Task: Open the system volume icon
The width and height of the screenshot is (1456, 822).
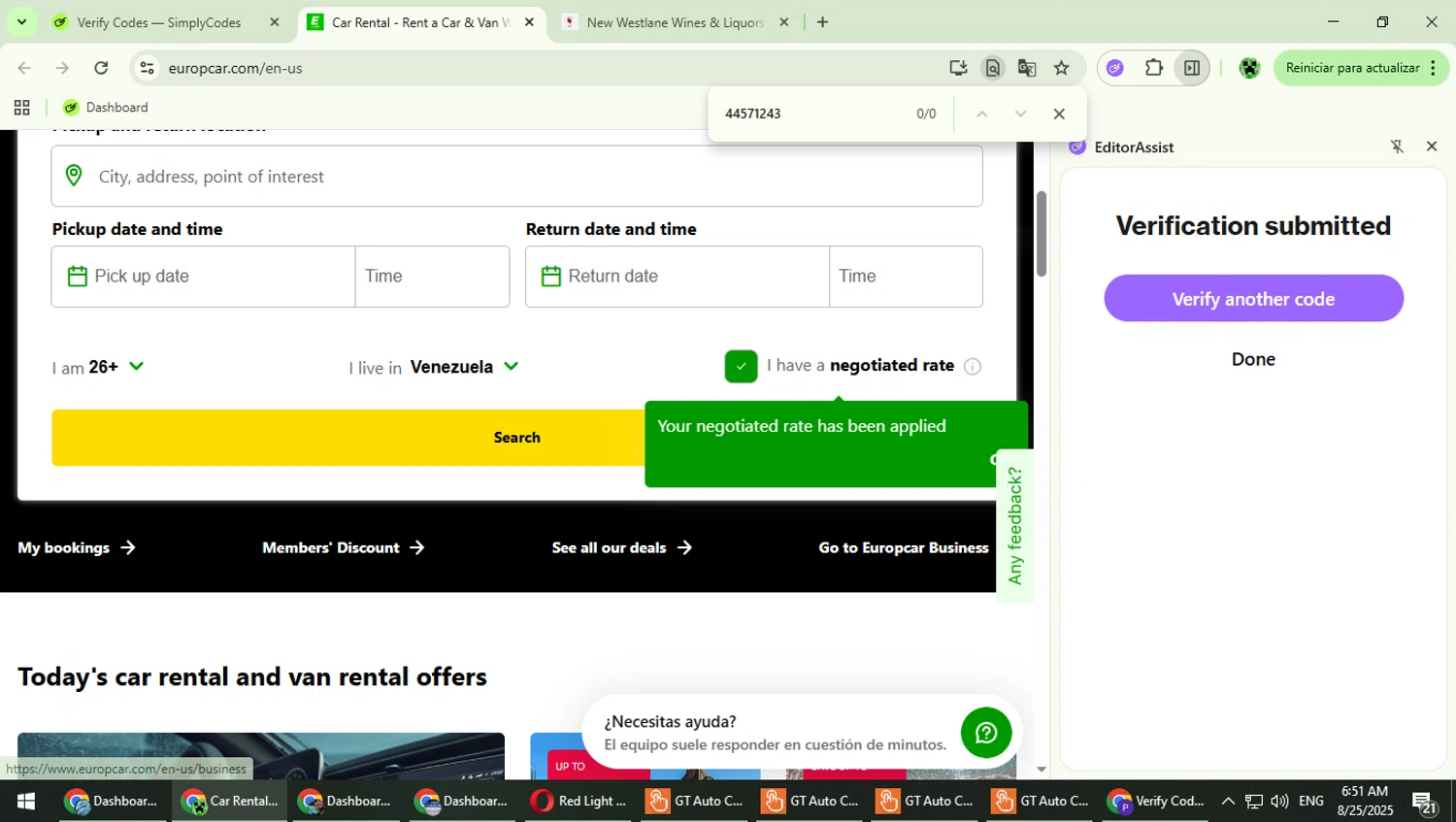Action: pyautogui.click(x=1279, y=802)
